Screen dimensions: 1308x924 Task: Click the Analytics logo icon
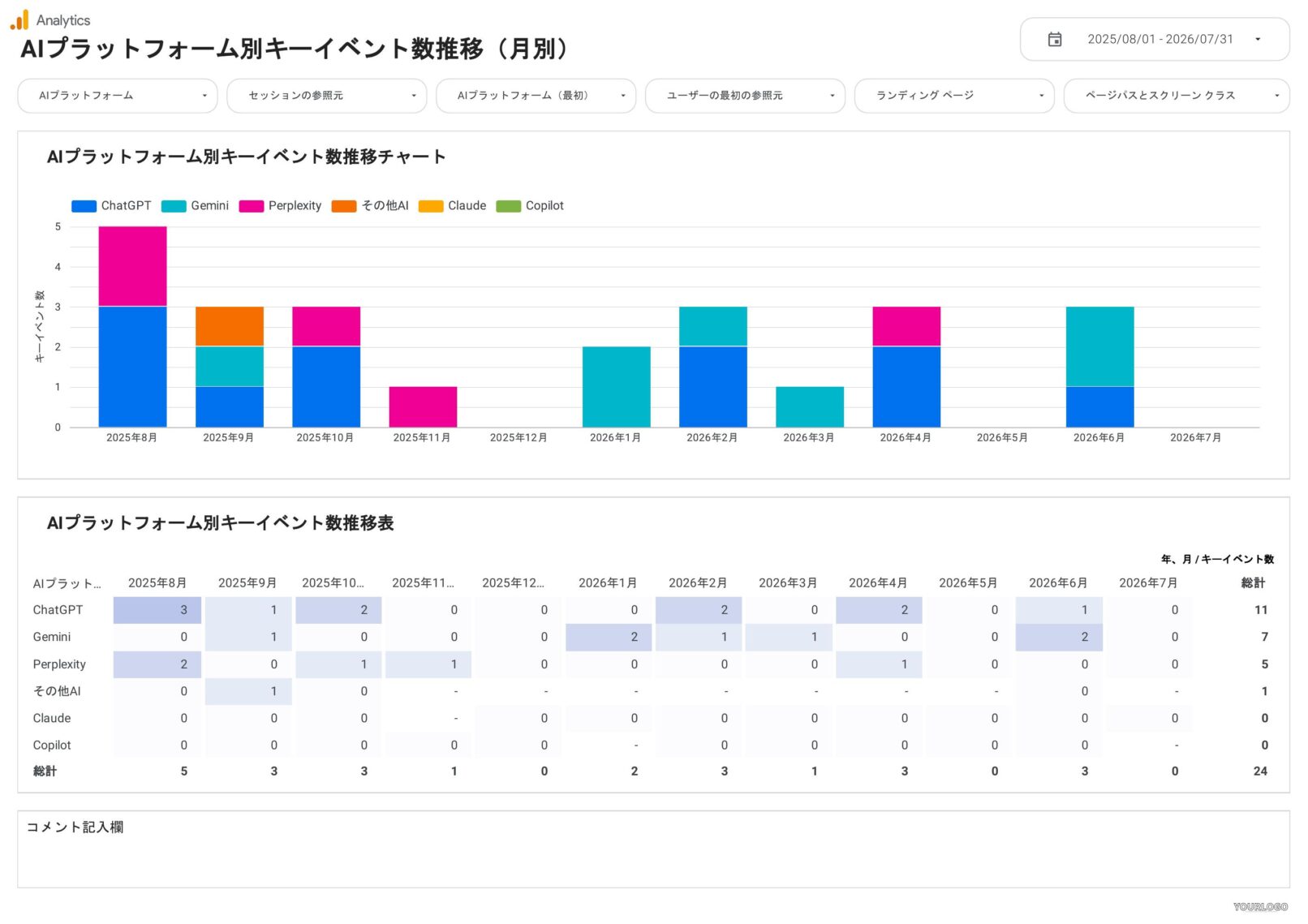click(19, 20)
